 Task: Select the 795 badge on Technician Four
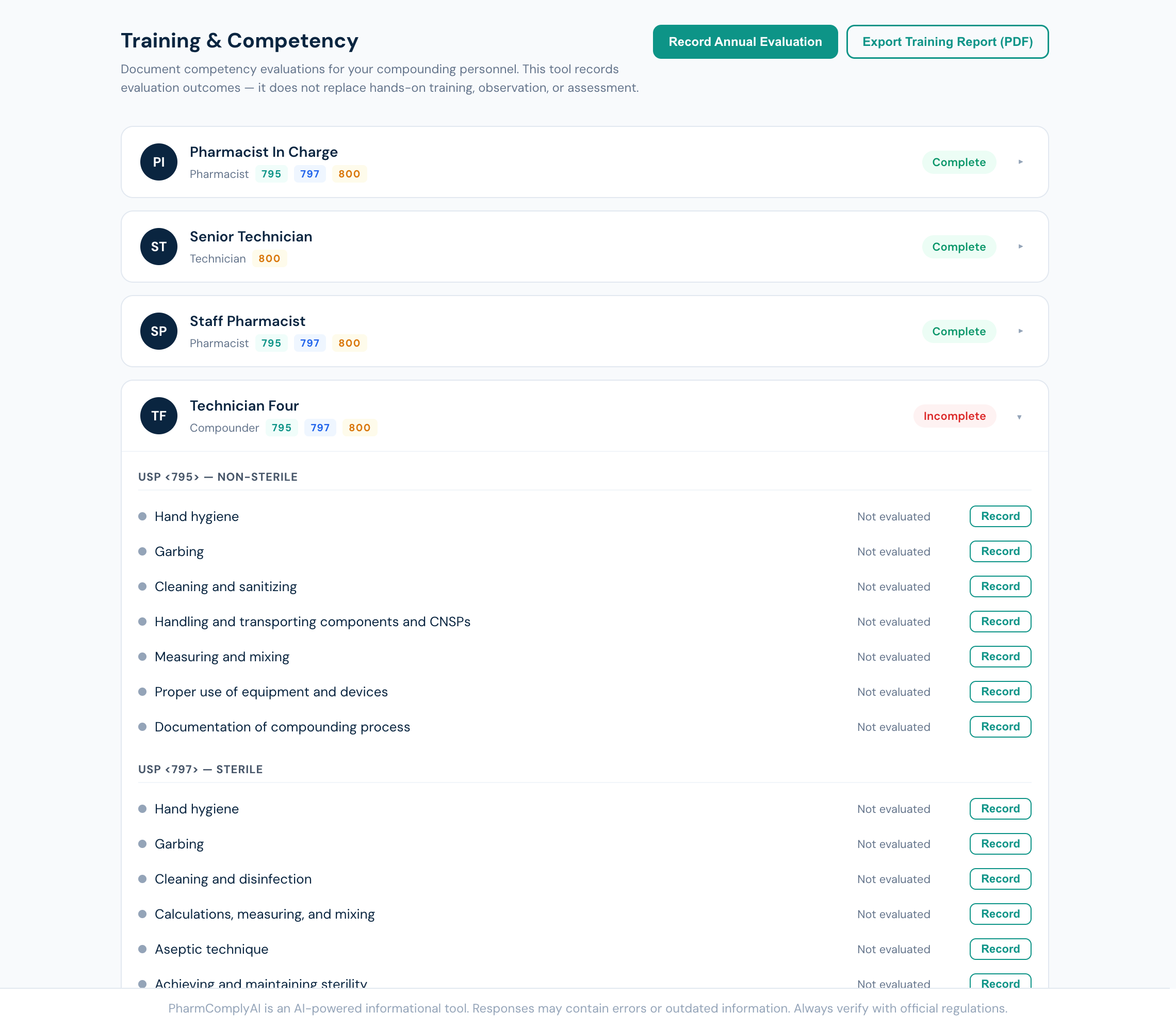281,428
